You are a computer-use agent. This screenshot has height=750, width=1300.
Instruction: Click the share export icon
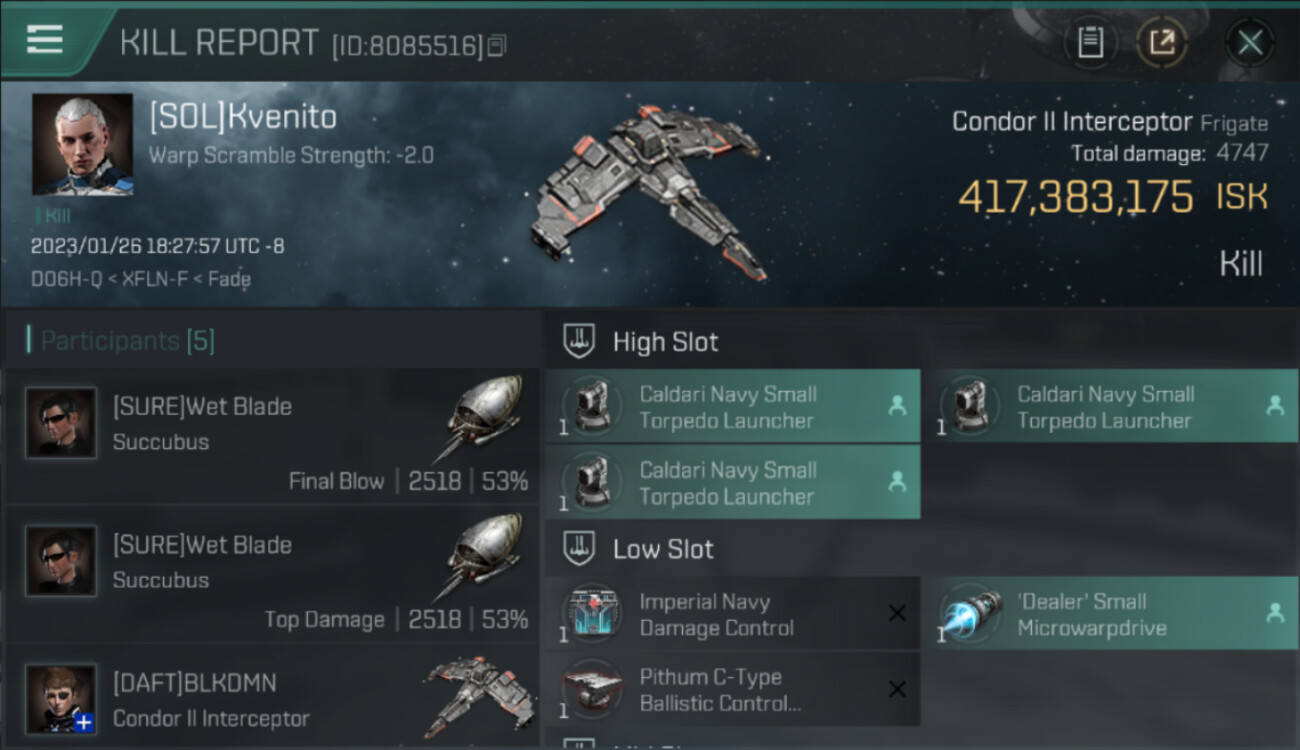[1162, 43]
